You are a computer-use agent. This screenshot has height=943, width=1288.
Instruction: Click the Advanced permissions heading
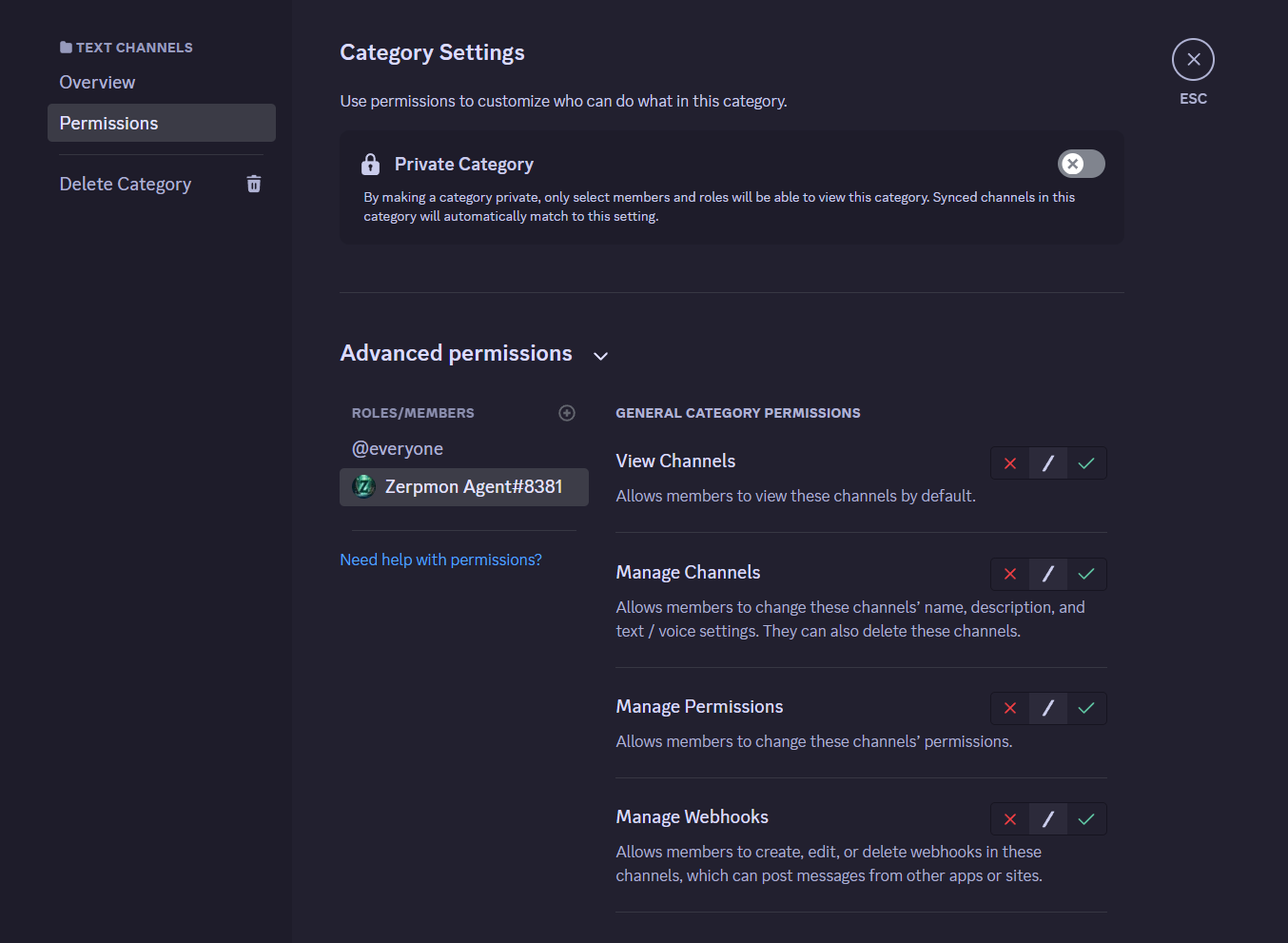pos(456,353)
